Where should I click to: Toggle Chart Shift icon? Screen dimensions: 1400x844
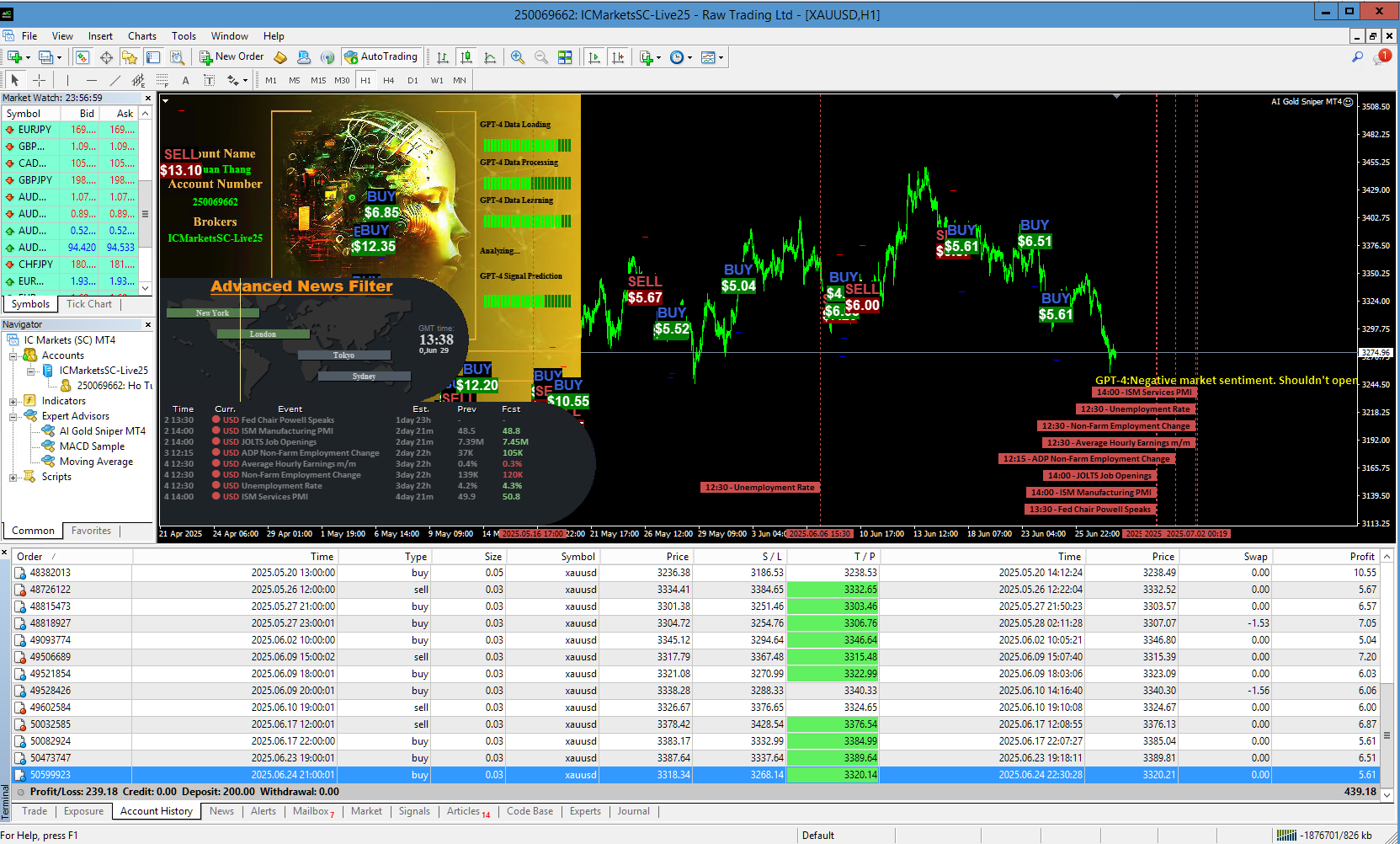pos(618,57)
